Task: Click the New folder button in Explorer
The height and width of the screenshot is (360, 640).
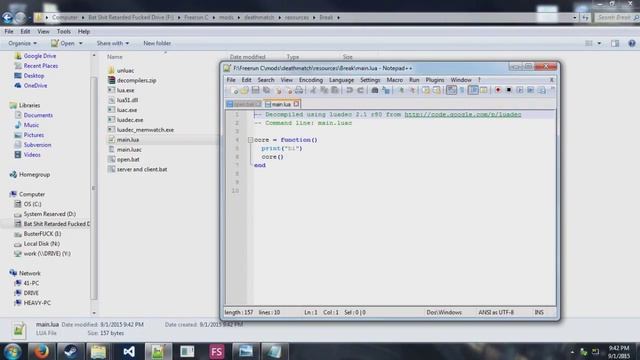Action: [157, 43]
